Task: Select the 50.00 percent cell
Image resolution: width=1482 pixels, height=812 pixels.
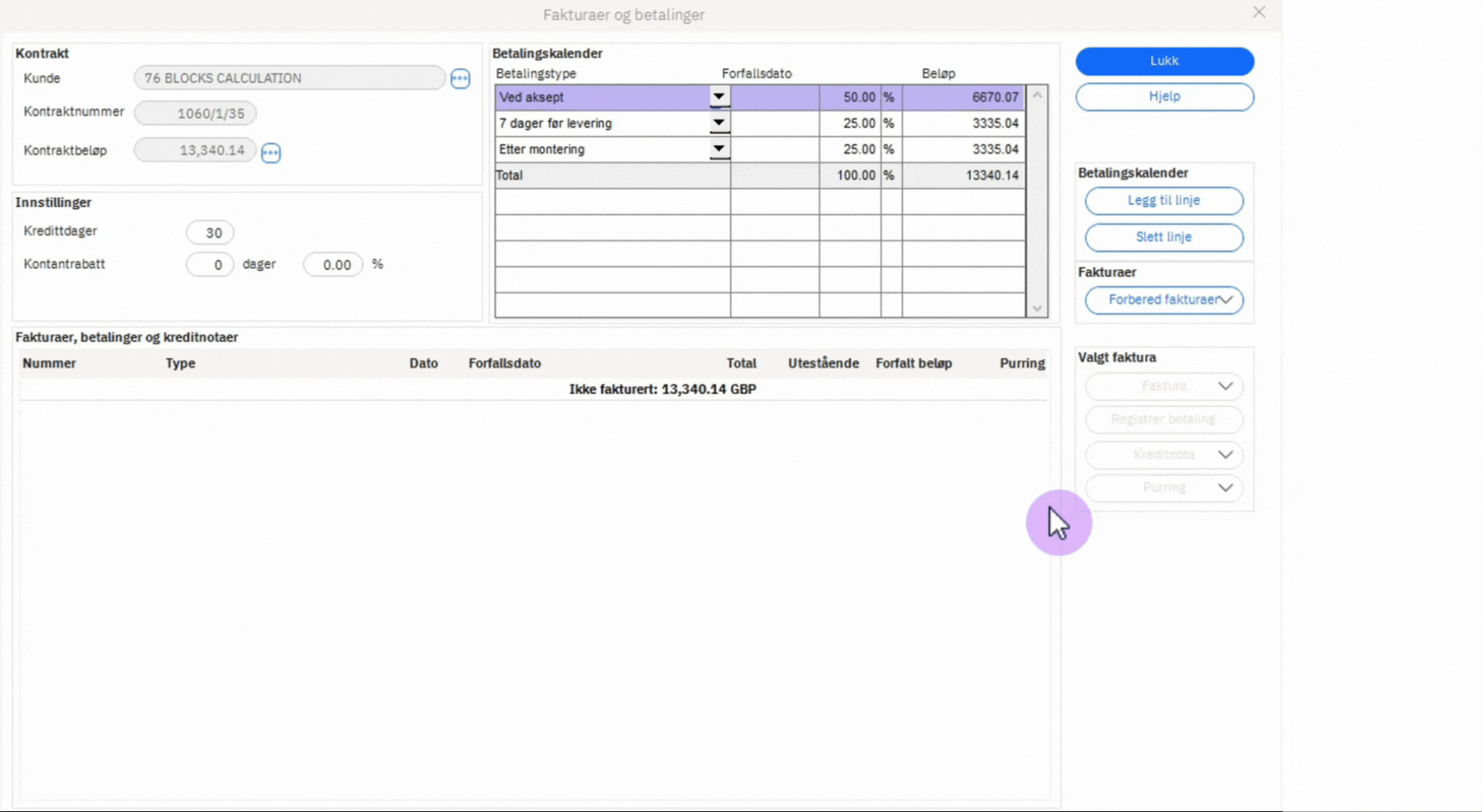Action: point(850,97)
